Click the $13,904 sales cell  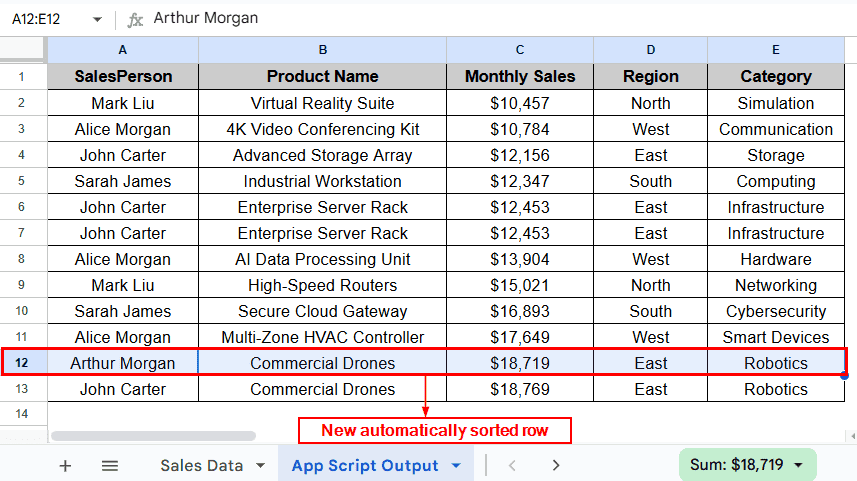520,259
